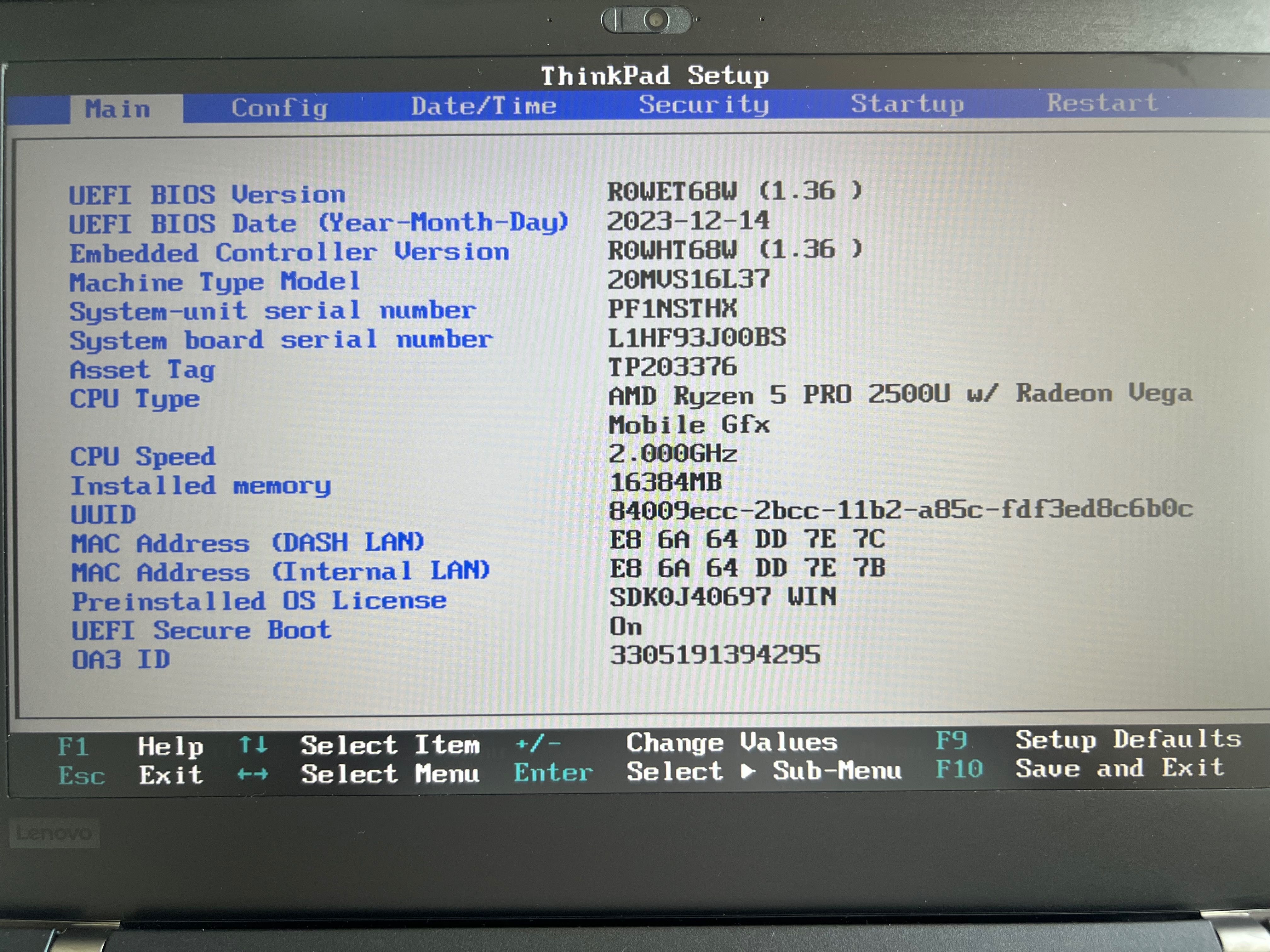Select the UUID label
Screen dimensions: 1270x952
pos(103,515)
